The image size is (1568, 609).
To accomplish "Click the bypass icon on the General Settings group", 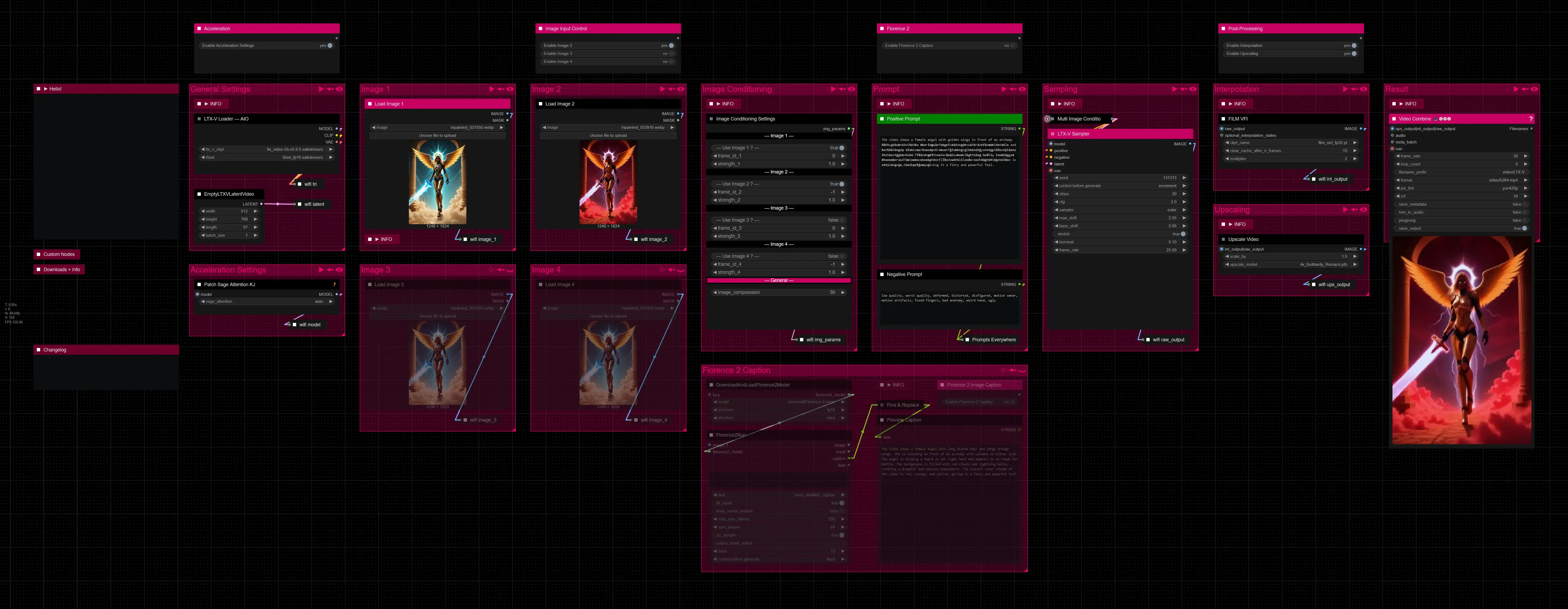I will [330, 89].
